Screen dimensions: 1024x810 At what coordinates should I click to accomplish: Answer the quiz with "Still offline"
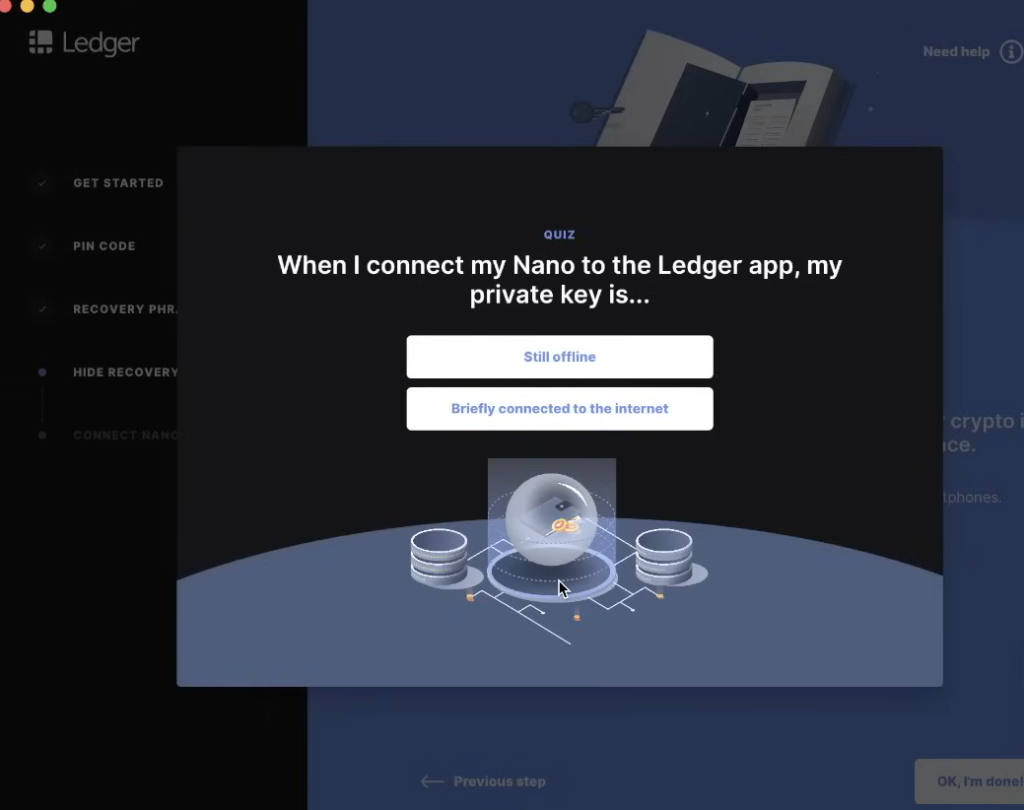pos(560,357)
